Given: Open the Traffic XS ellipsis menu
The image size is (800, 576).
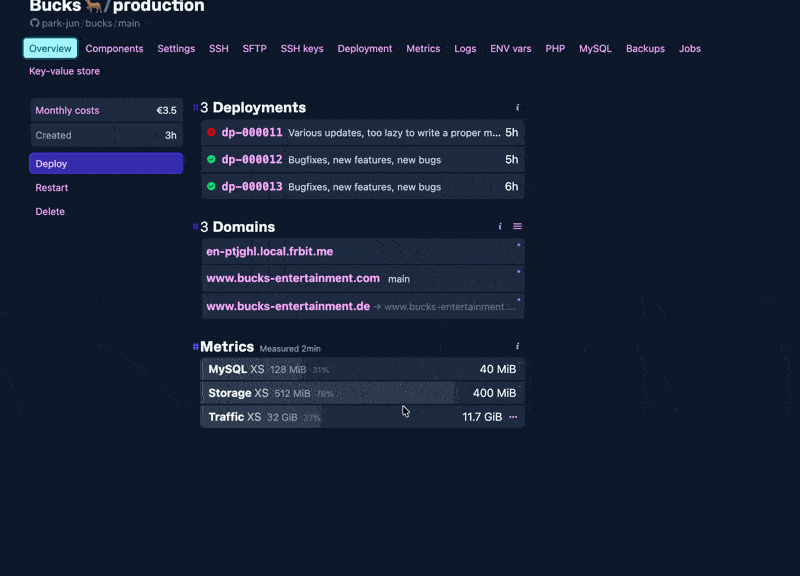Looking at the screenshot, I should click(512, 417).
